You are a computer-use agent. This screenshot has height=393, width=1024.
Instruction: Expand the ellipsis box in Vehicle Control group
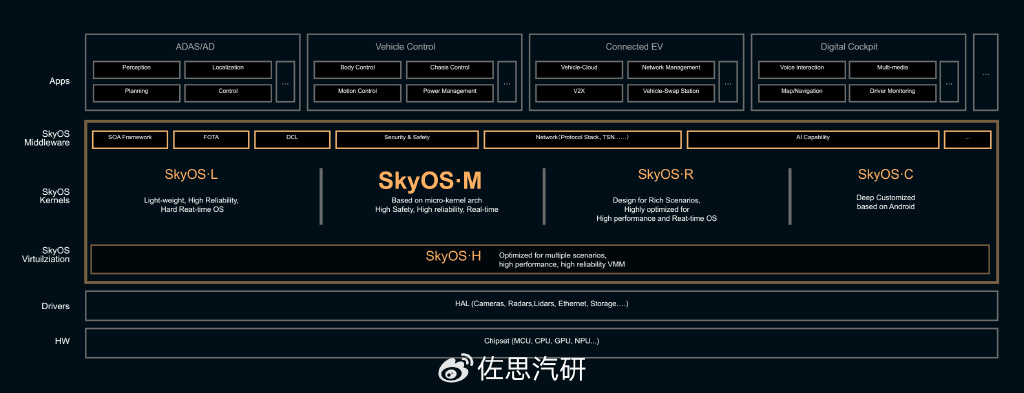point(507,82)
